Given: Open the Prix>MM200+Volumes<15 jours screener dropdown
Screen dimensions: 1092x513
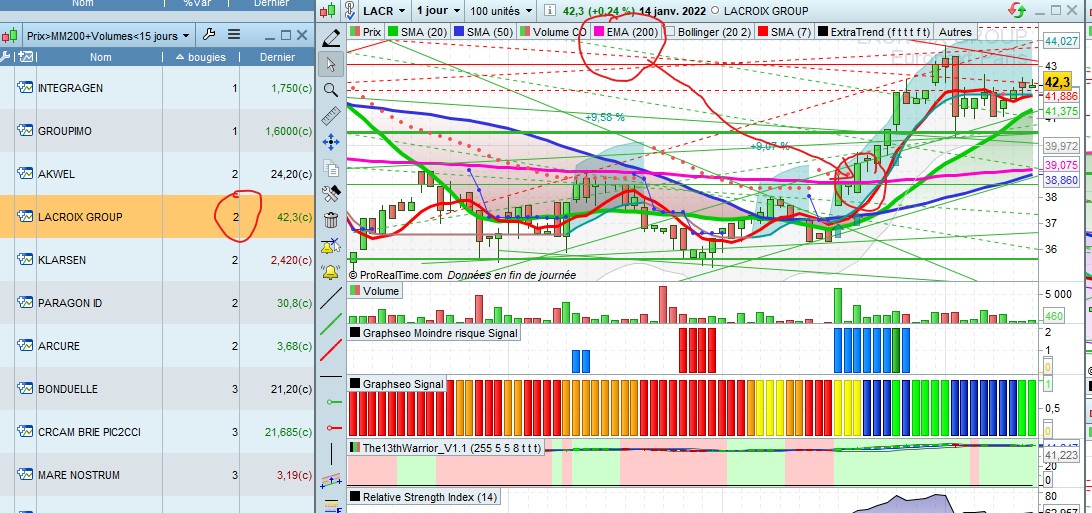Looking at the screenshot, I should (x=107, y=35).
